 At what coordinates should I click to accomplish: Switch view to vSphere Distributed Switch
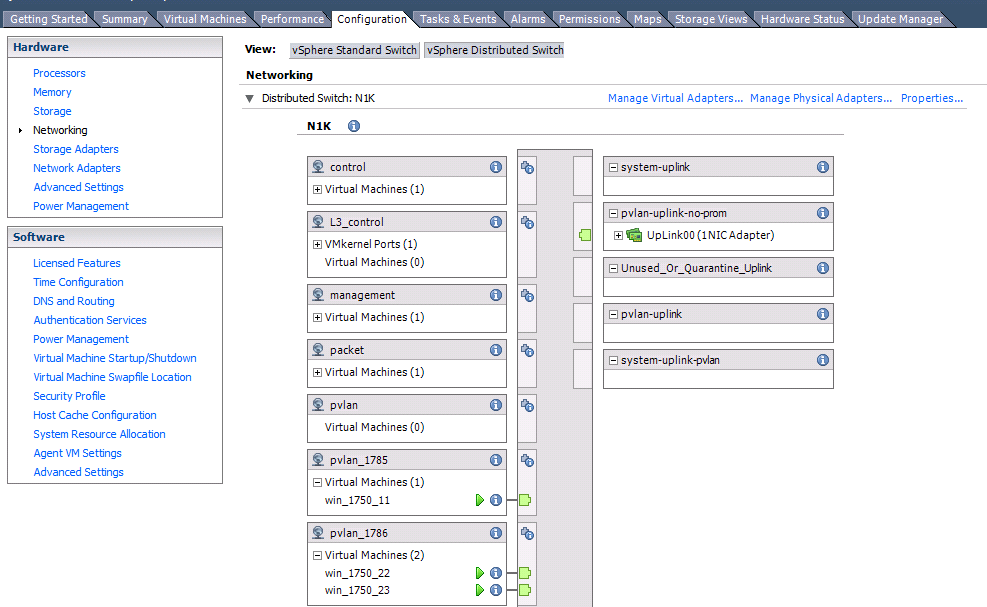[x=495, y=50]
